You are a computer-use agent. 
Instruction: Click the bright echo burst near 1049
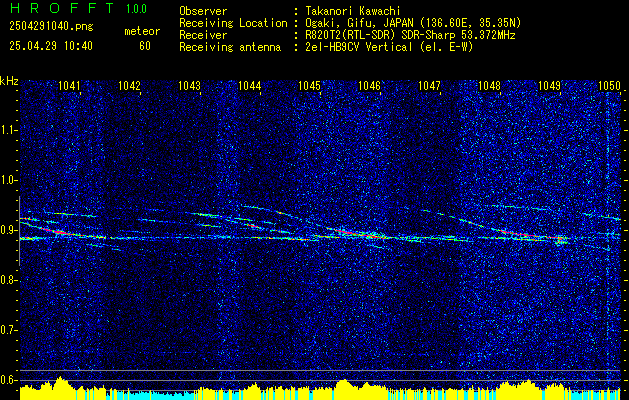560,240
